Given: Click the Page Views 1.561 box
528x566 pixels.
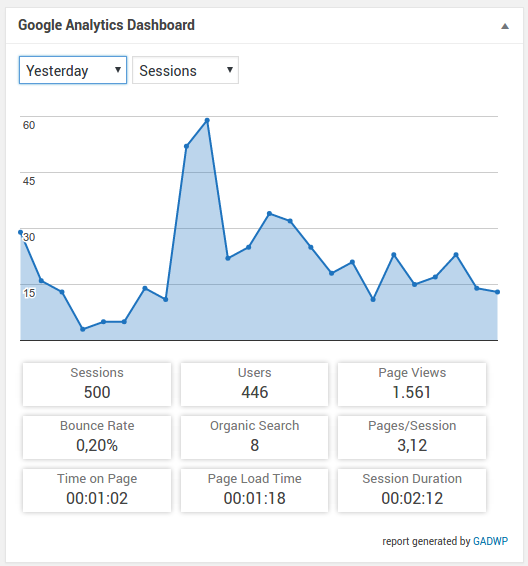Looking at the screenshot, I should point(412,384).
